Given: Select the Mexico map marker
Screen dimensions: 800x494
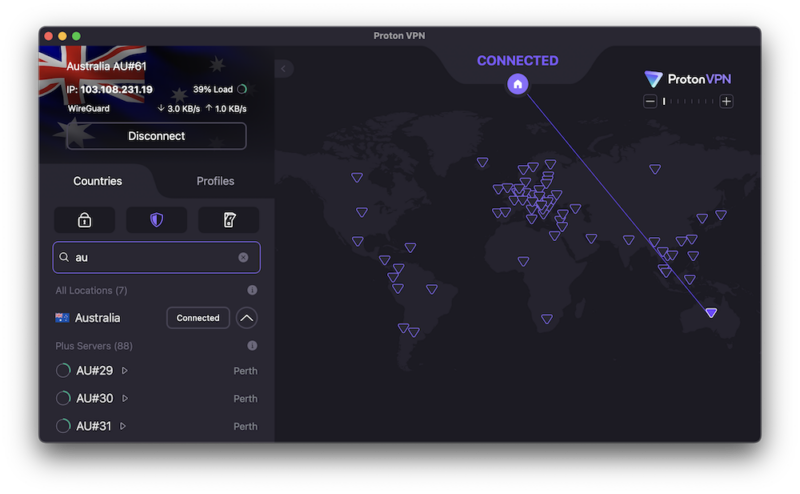Looking at the screenshot, I should tap(358, 241).
